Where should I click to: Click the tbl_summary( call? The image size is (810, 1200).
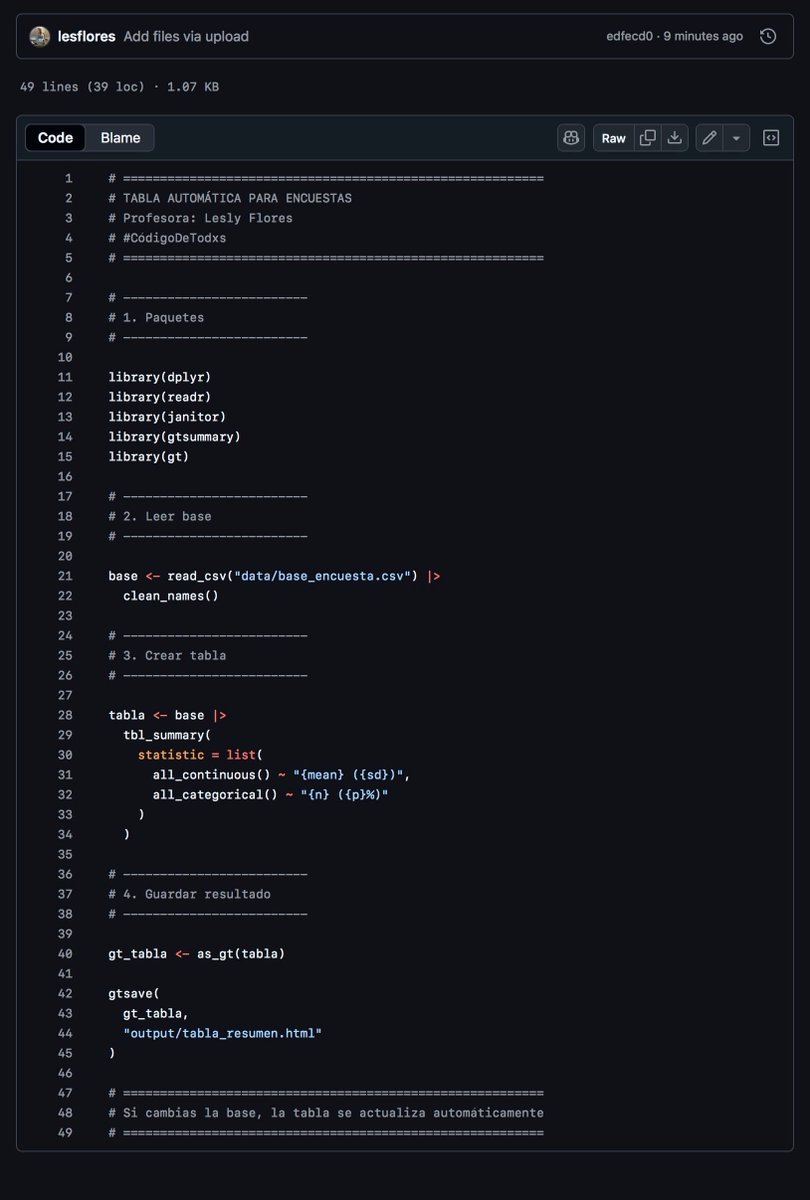coord(167,735)
